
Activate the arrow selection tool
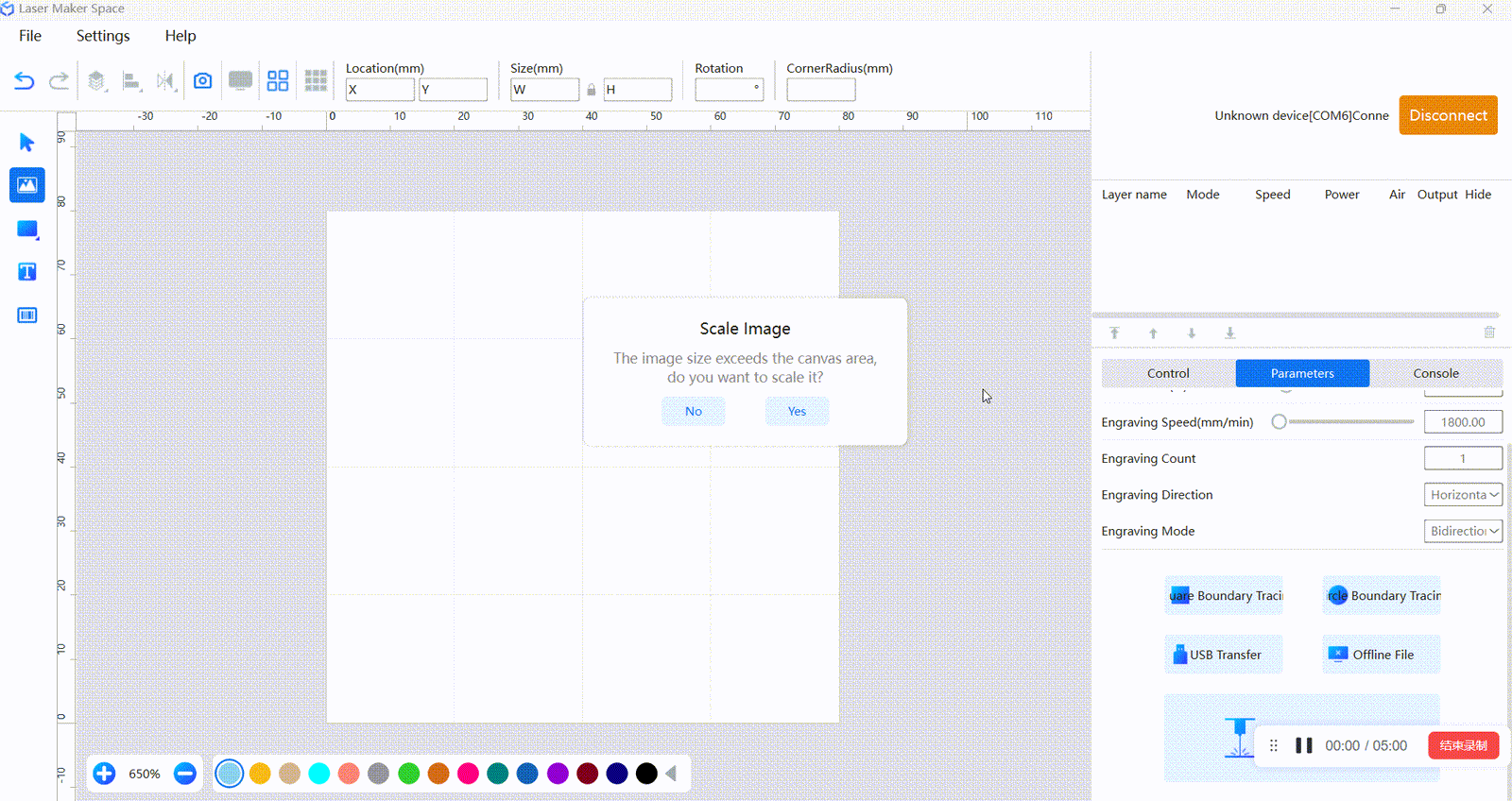[x=27, y=143]
